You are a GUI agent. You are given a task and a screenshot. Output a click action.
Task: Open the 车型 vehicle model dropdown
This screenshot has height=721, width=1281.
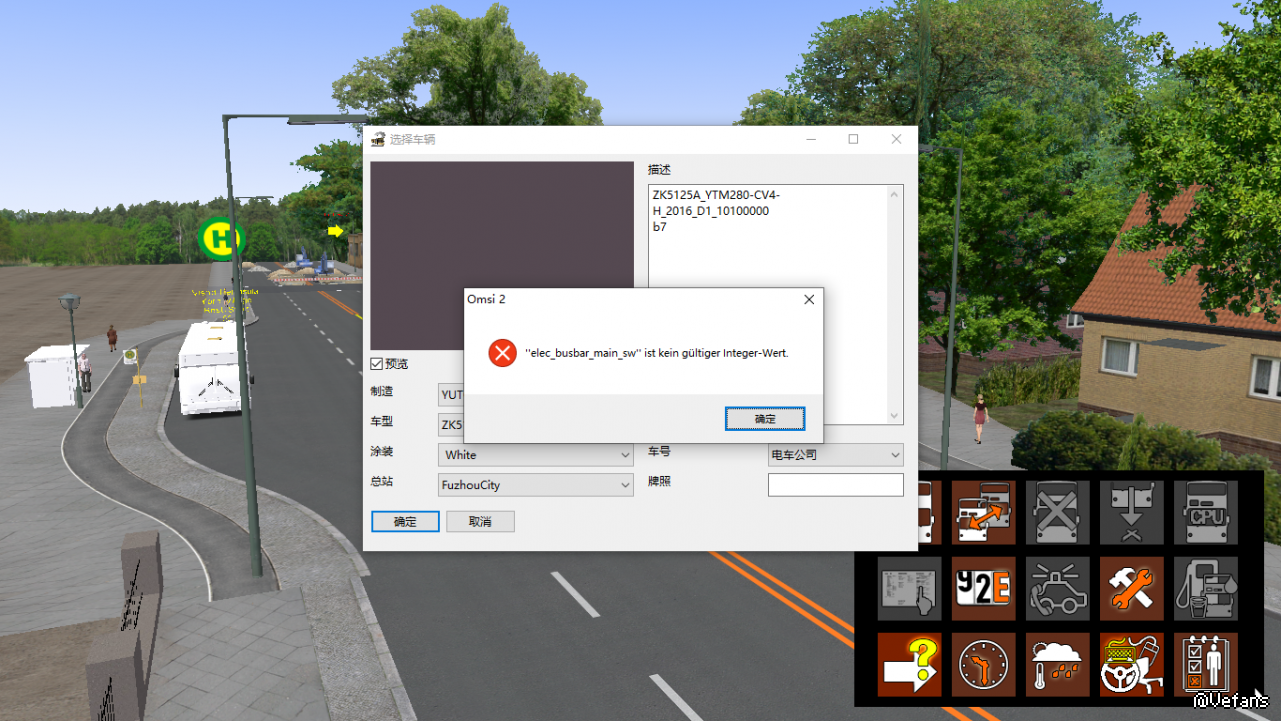[451, 425]
